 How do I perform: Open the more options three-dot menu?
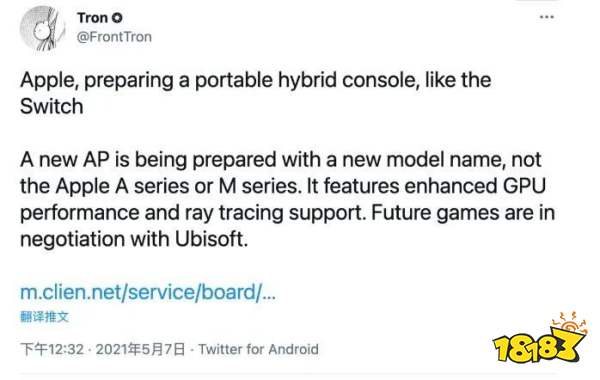(547, 17)
